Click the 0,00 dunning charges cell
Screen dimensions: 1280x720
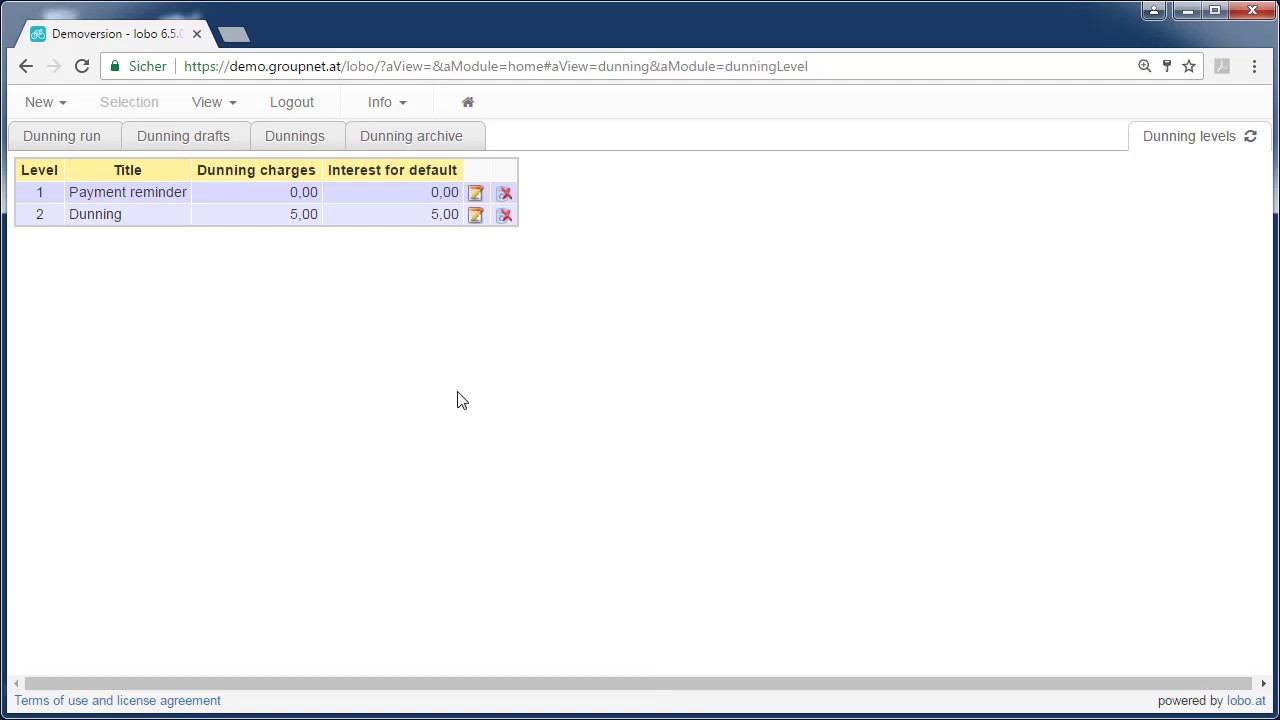(x=256, y=192)
